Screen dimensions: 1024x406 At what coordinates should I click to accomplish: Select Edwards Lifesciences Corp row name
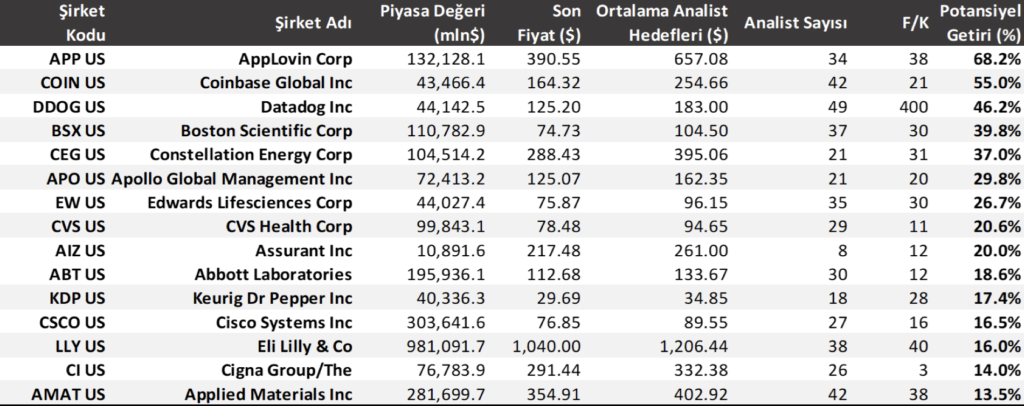pos(260,202)
